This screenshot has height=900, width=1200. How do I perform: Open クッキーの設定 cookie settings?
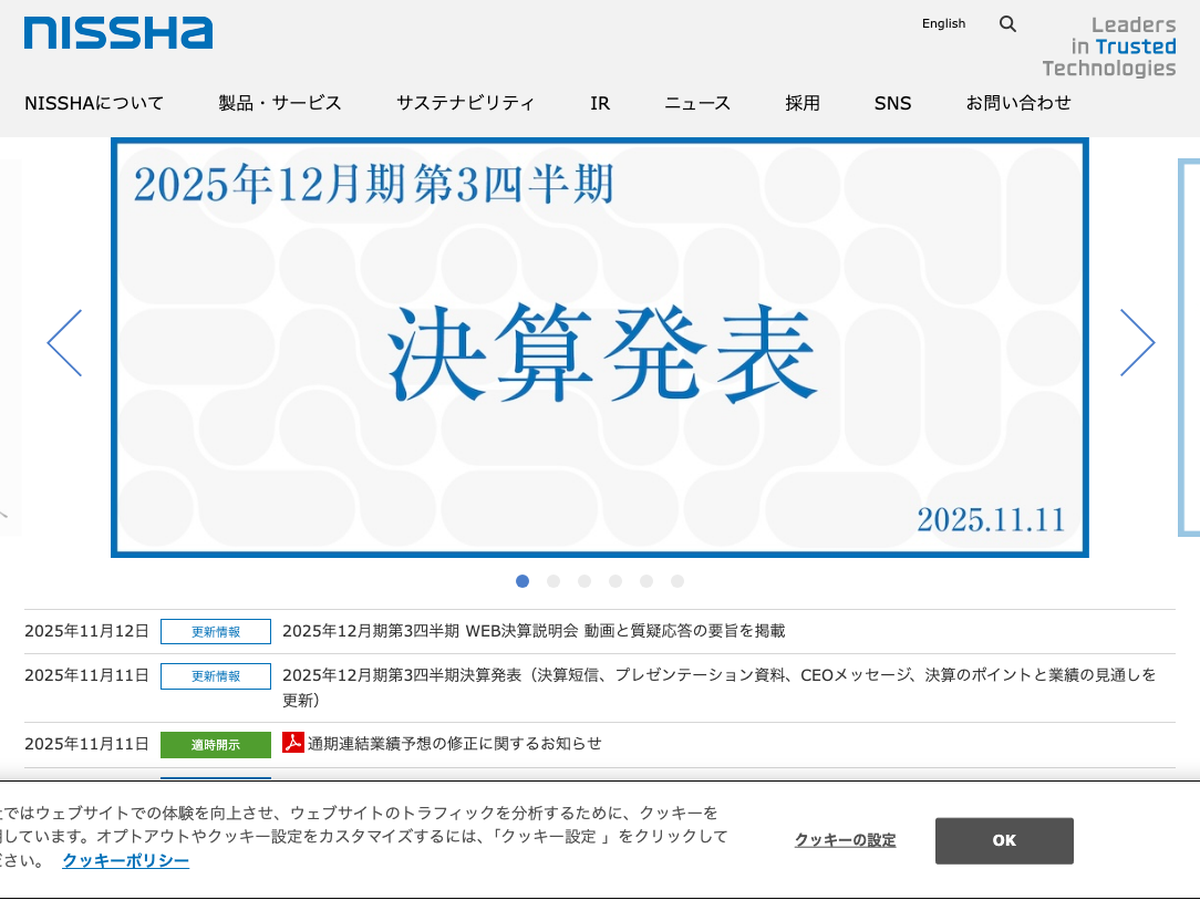click(x=845, y=841)
